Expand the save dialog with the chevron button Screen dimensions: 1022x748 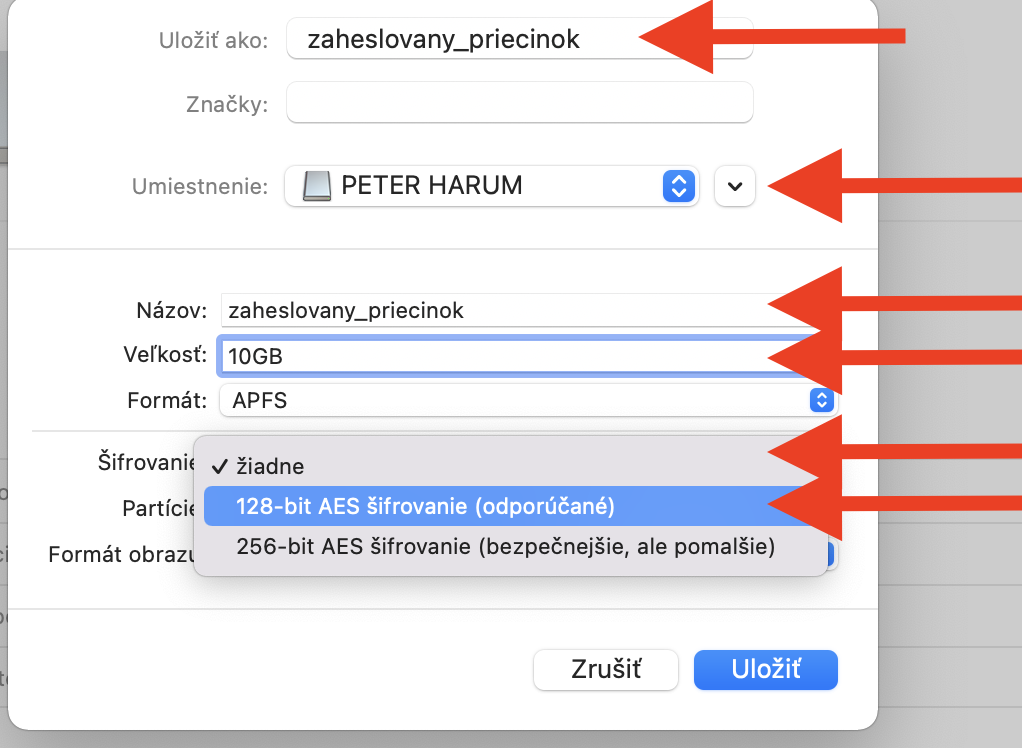pos(735,187)
